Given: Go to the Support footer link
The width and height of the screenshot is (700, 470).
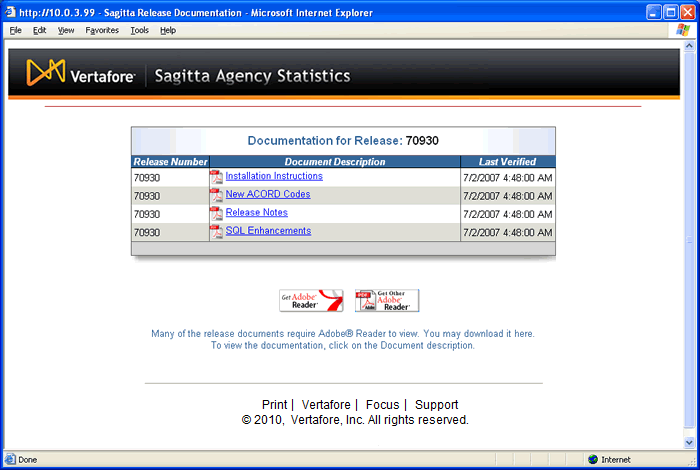Looking at the screenshot, I should pos(436,404).
